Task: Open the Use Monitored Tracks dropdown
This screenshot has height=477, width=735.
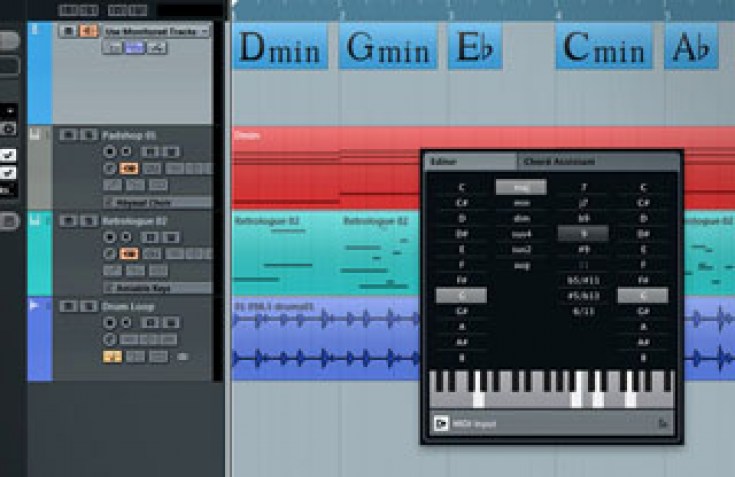Action: coord(156,31)
